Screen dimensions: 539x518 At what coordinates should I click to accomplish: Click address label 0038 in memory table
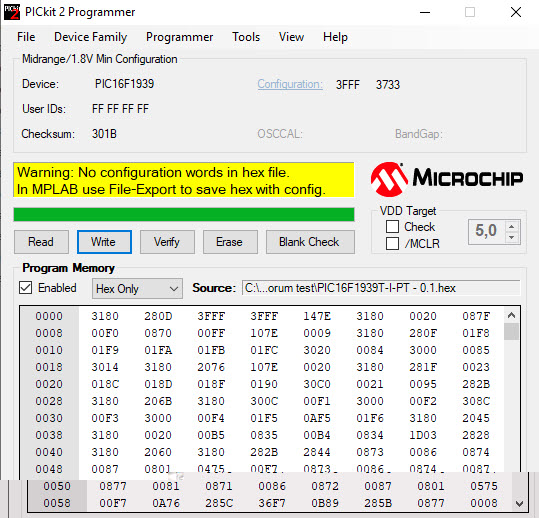pos(49,435)
